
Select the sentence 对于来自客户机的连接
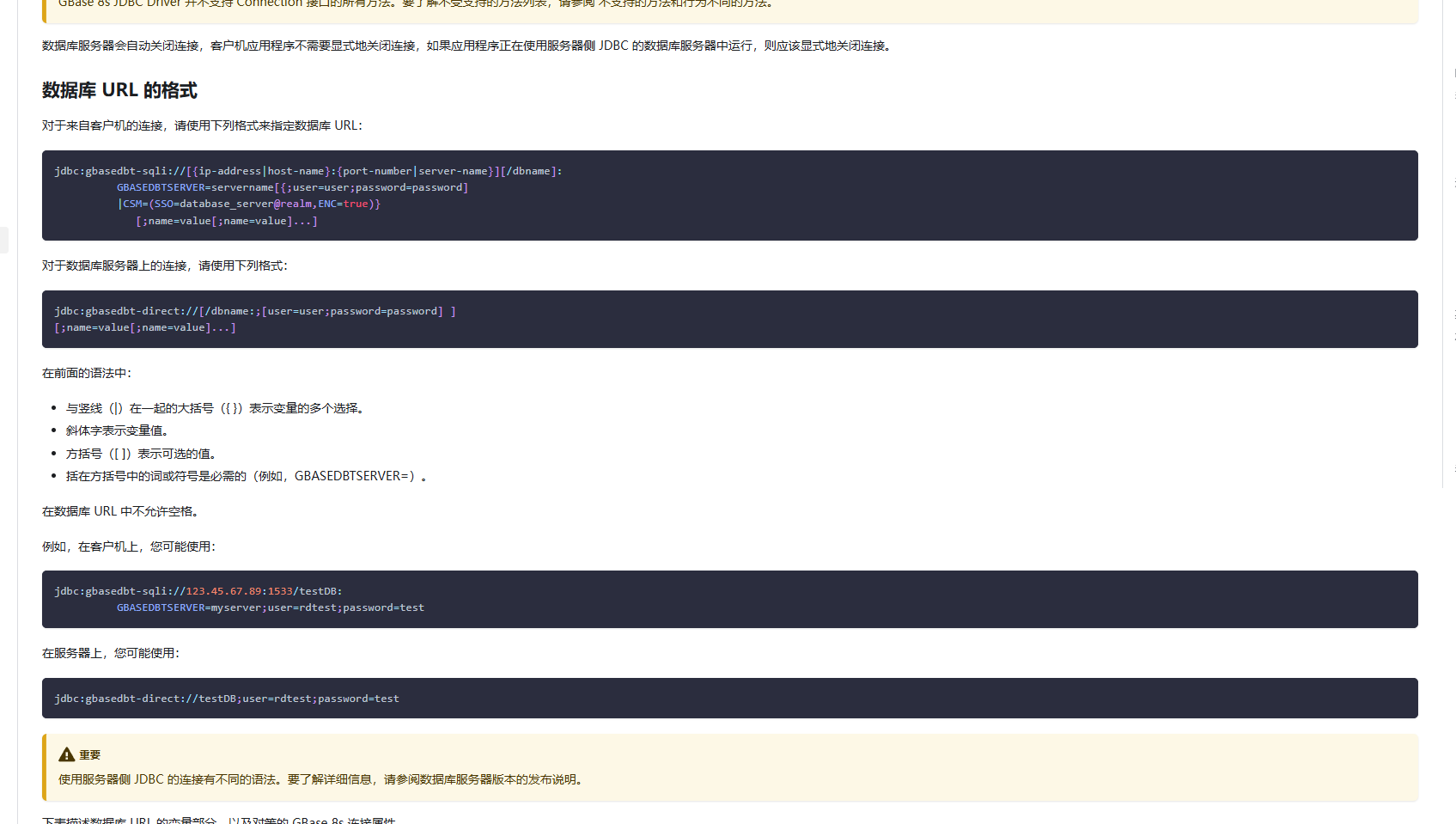(202, 125)
